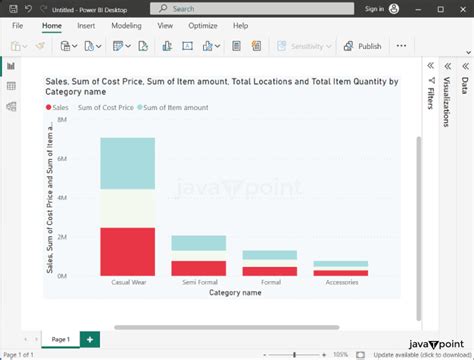Open the Sensitivity dropdown arrow
Screen dimensions: 474x360
pyautogui.click(x=329, y=46)
